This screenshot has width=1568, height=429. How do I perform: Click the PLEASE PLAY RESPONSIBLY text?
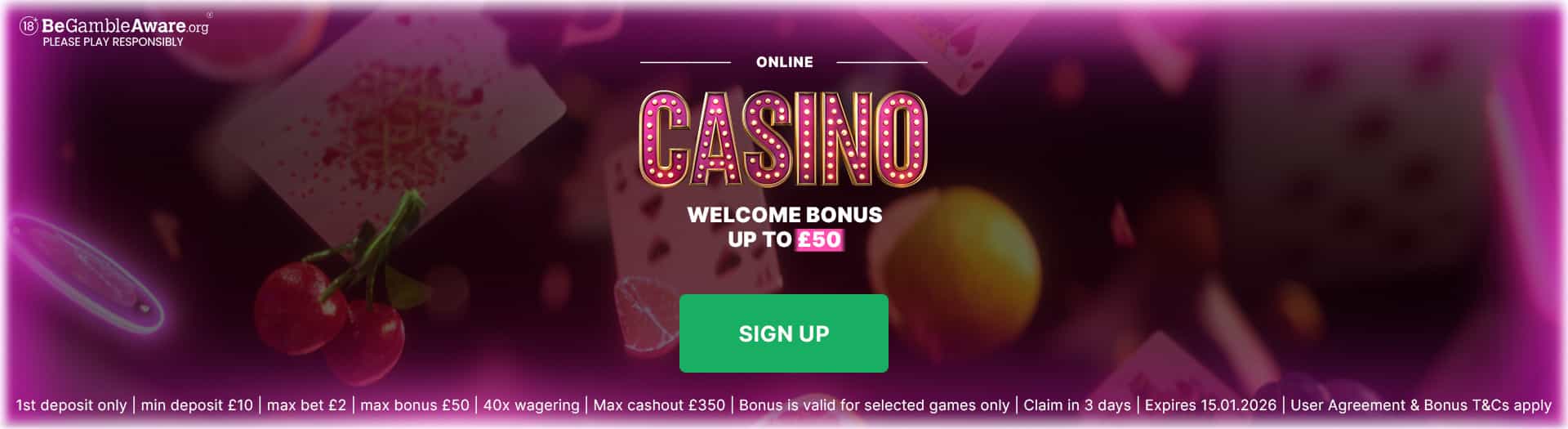point(113,42)
